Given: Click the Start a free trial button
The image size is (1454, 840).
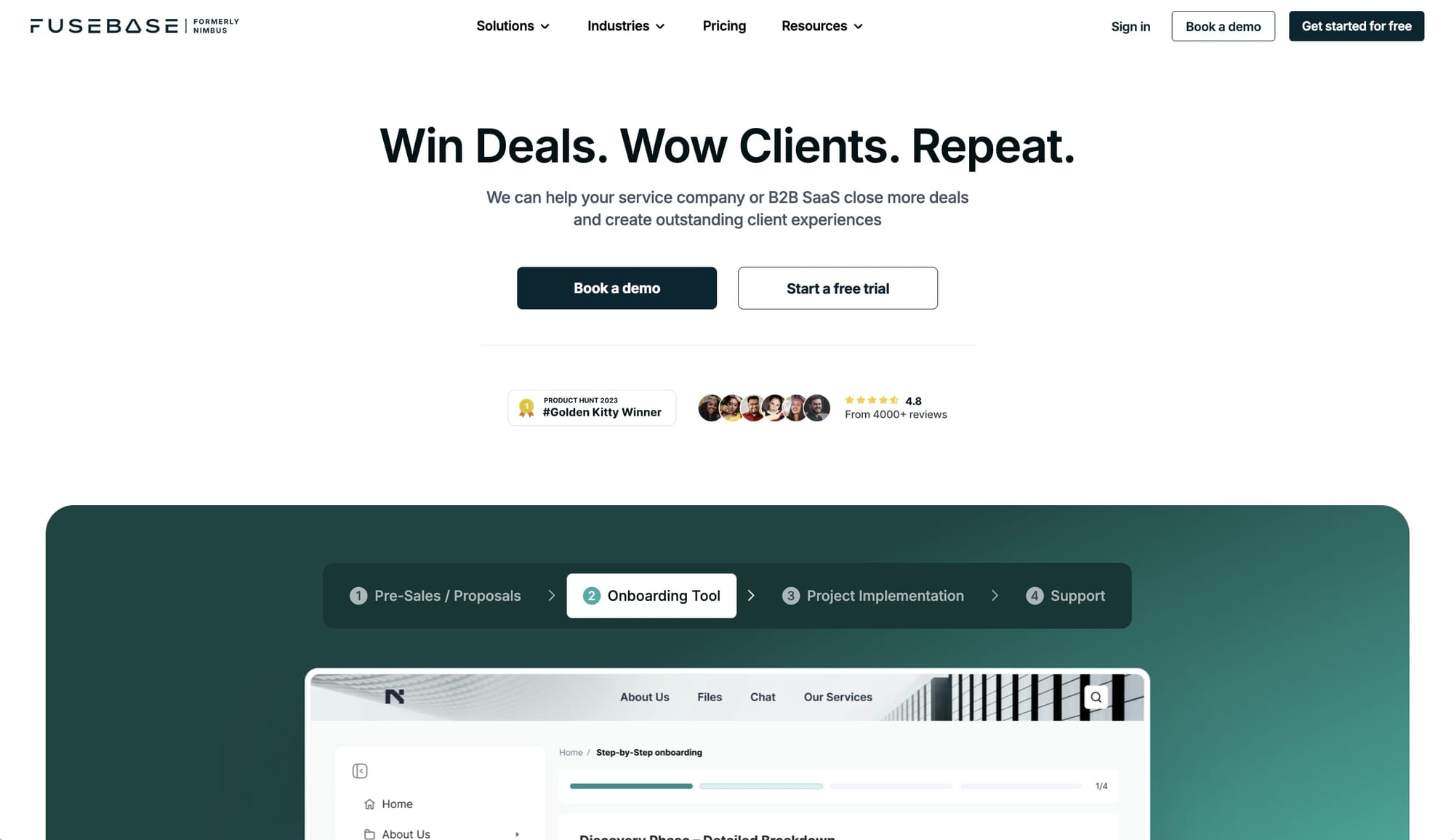Looking at the screenshot, I should pyautogui.click(x=838, y=288).
